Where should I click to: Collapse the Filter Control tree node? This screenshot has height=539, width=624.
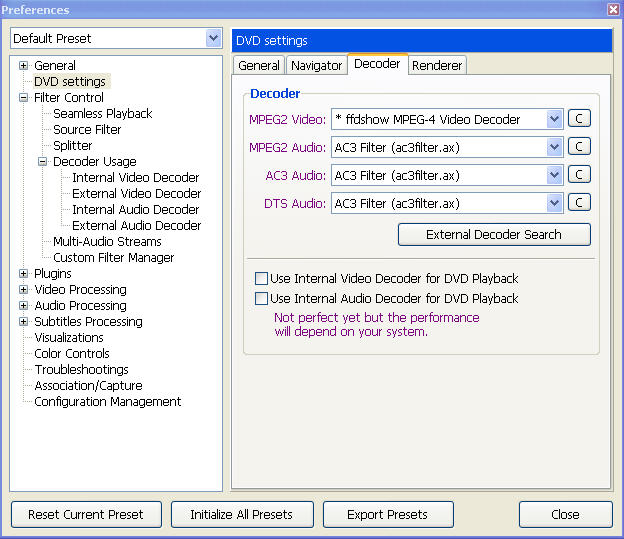(x=24, y=98)
